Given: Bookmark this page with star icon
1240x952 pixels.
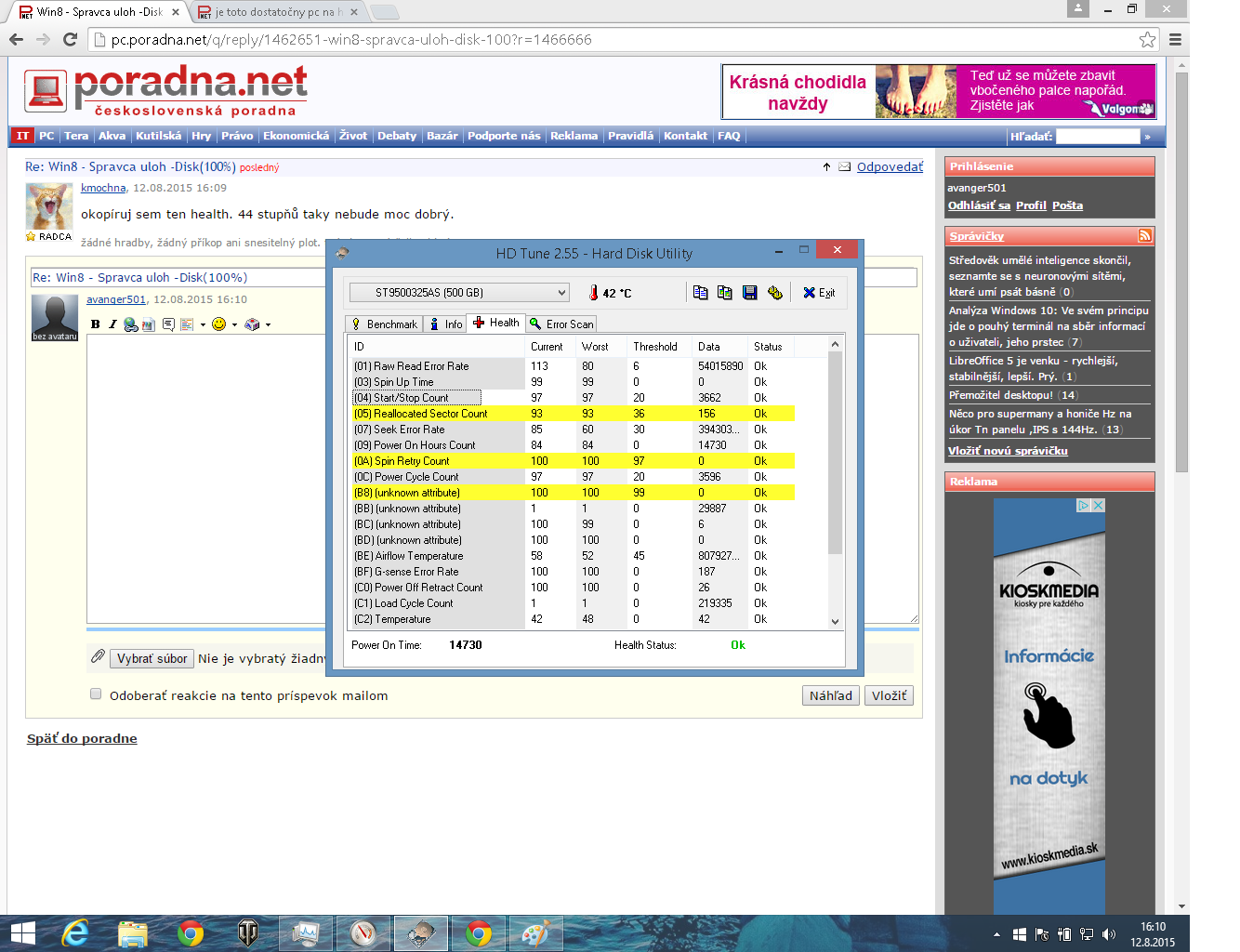Looking at the screenshot, I should point(1148,39).
